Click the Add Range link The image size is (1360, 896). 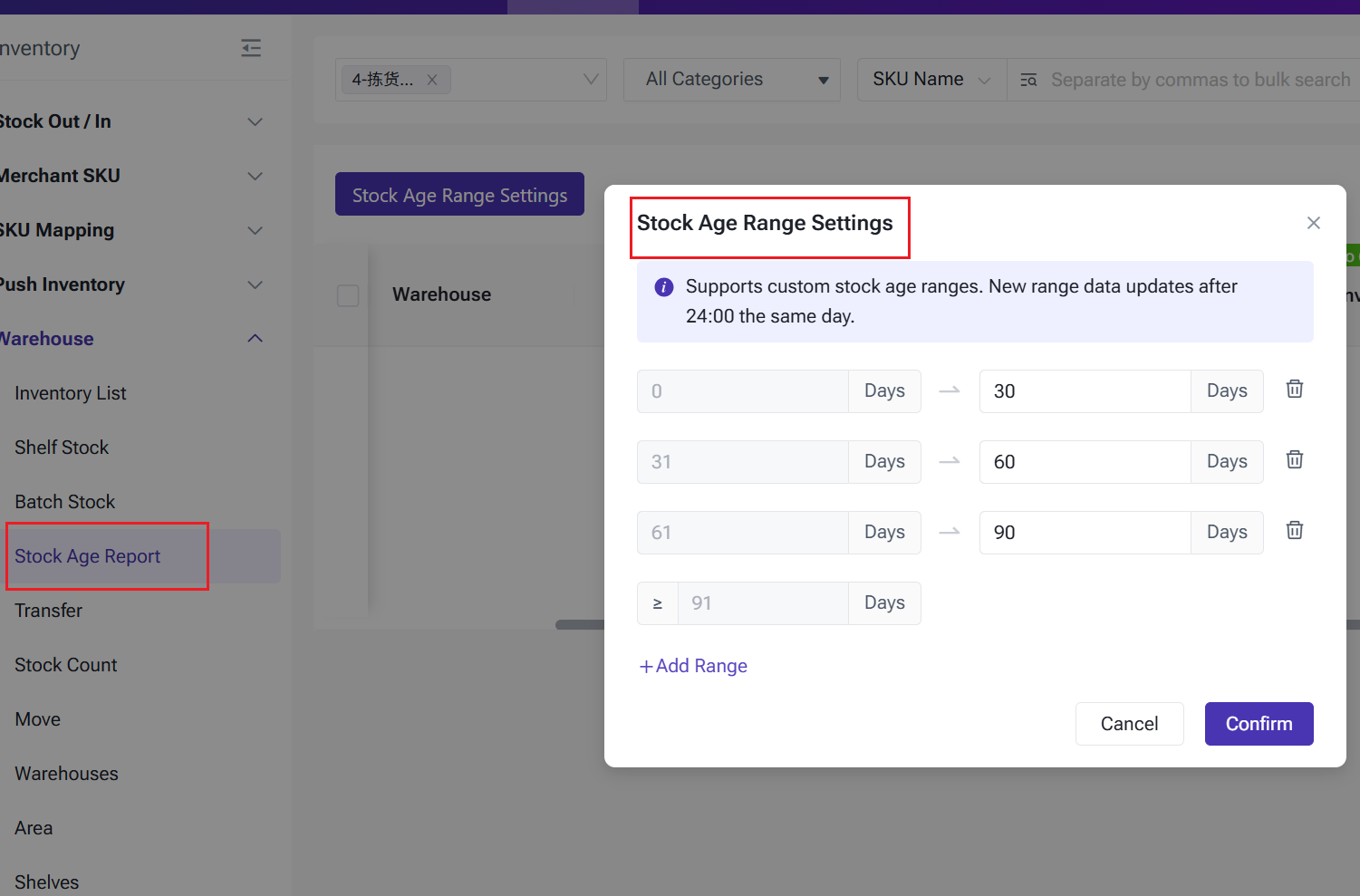click(x=694, y=666)
